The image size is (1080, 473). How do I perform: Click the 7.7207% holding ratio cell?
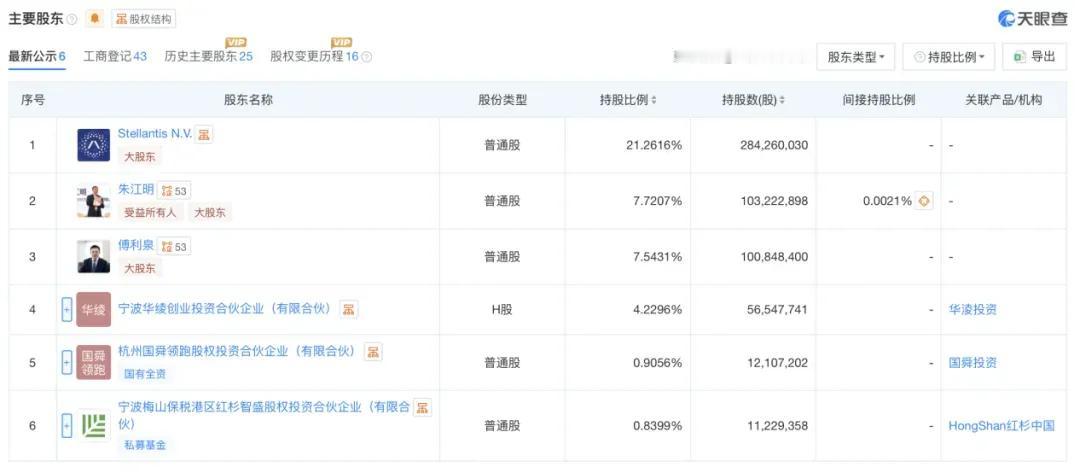(657, 201)
